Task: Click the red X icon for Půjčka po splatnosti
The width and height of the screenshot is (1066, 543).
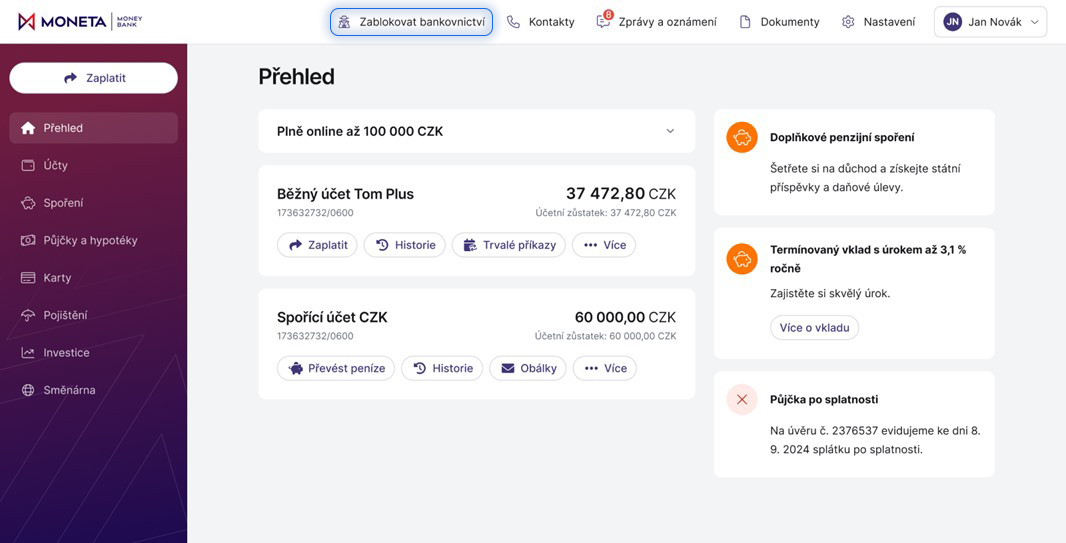Action: [x=742, y=400]
